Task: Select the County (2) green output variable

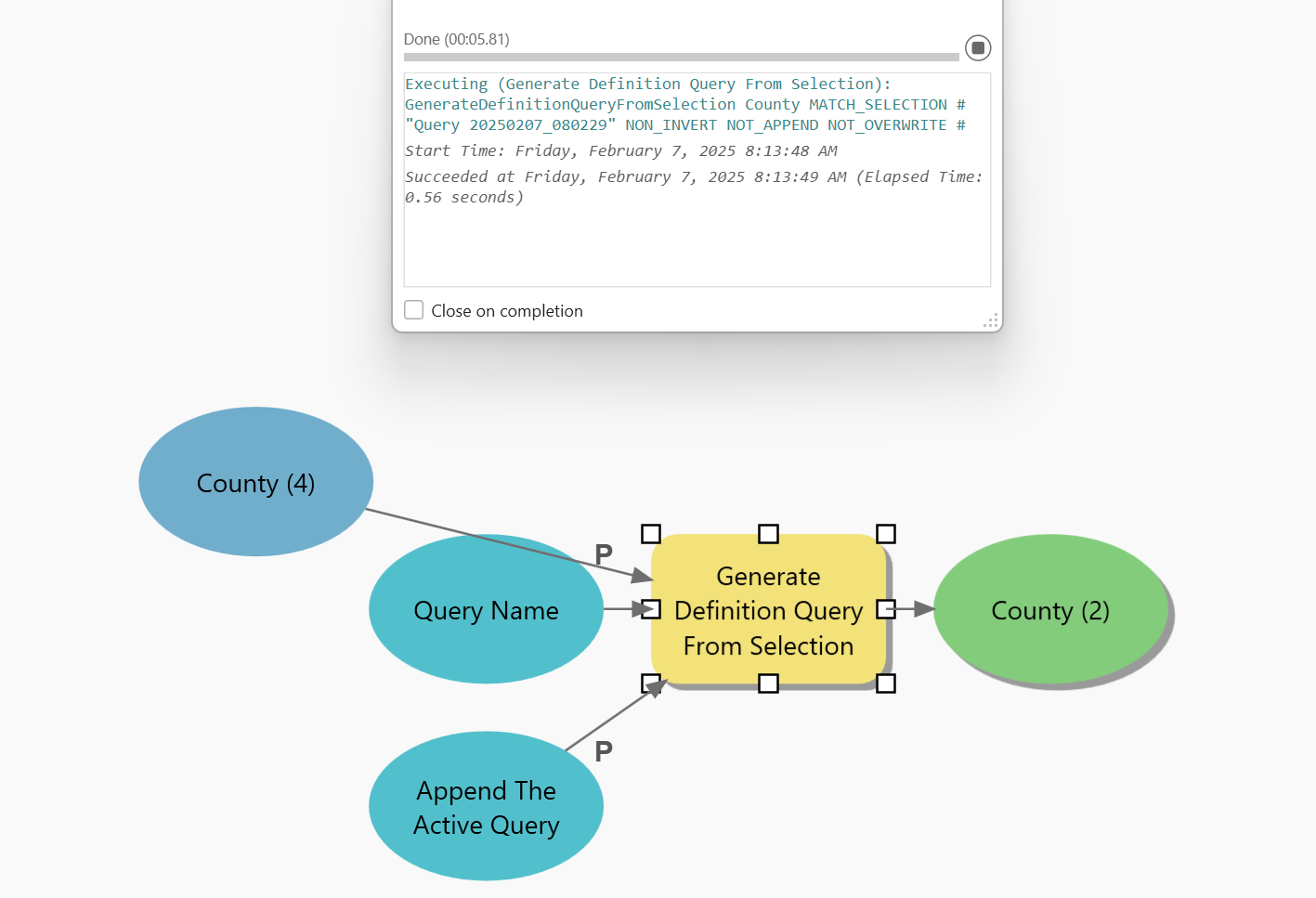Action: pos(1050,610)
